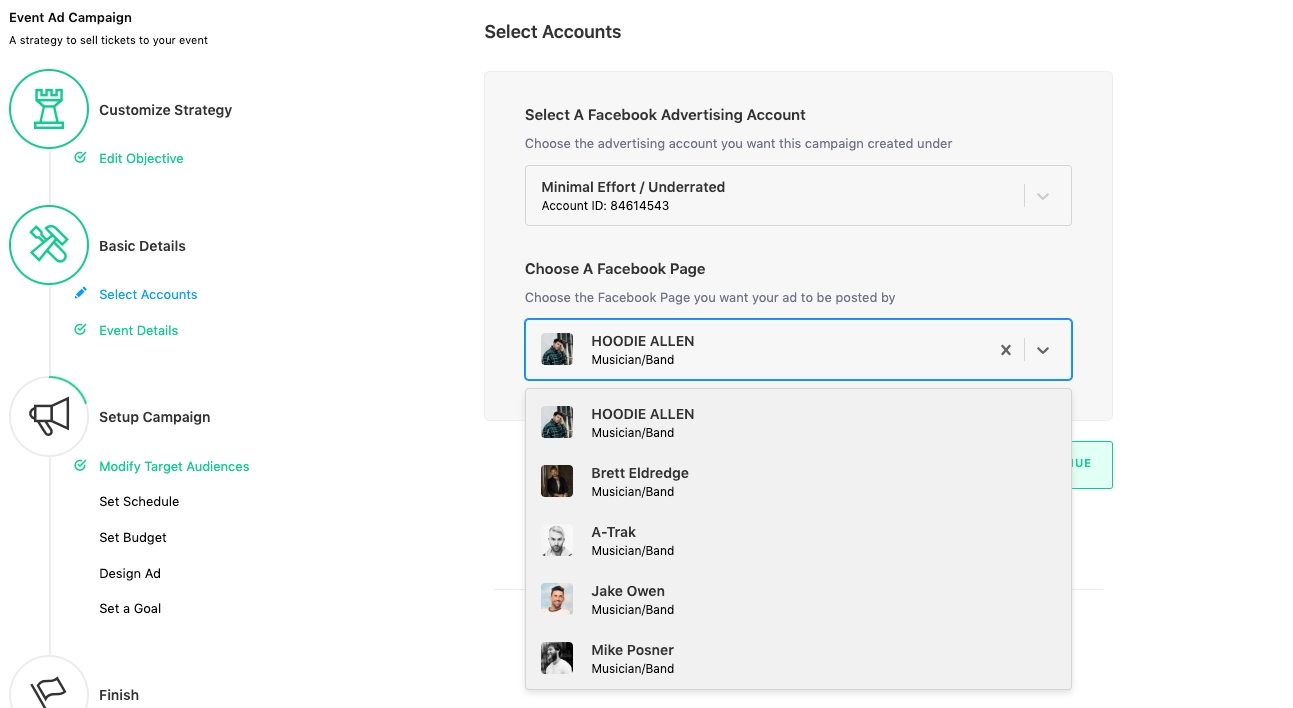Open the Event Details step
The image size is (1293, 708).
pos(138,330)
